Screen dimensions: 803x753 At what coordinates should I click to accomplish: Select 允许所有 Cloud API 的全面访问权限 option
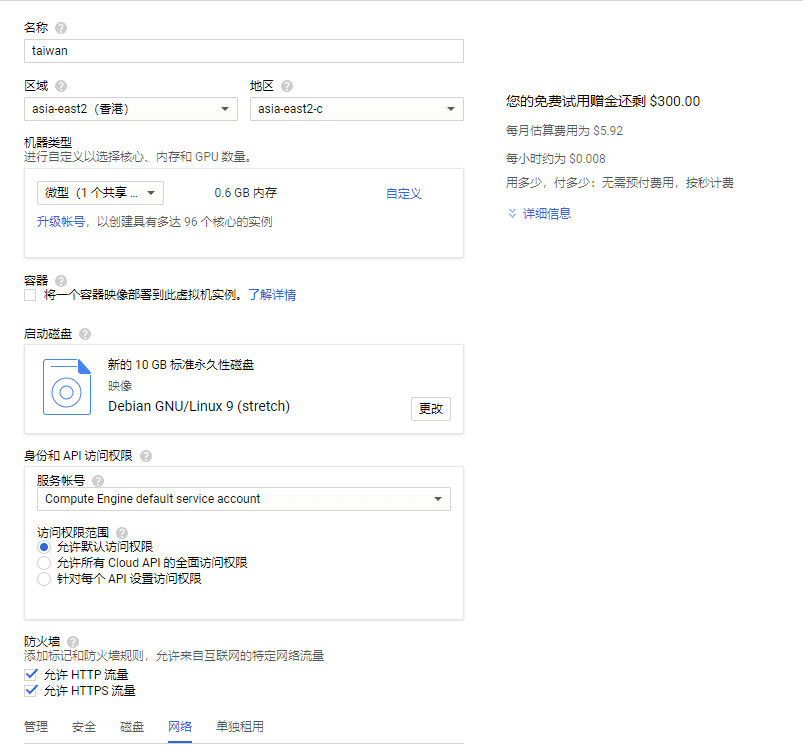click(43, 563)
